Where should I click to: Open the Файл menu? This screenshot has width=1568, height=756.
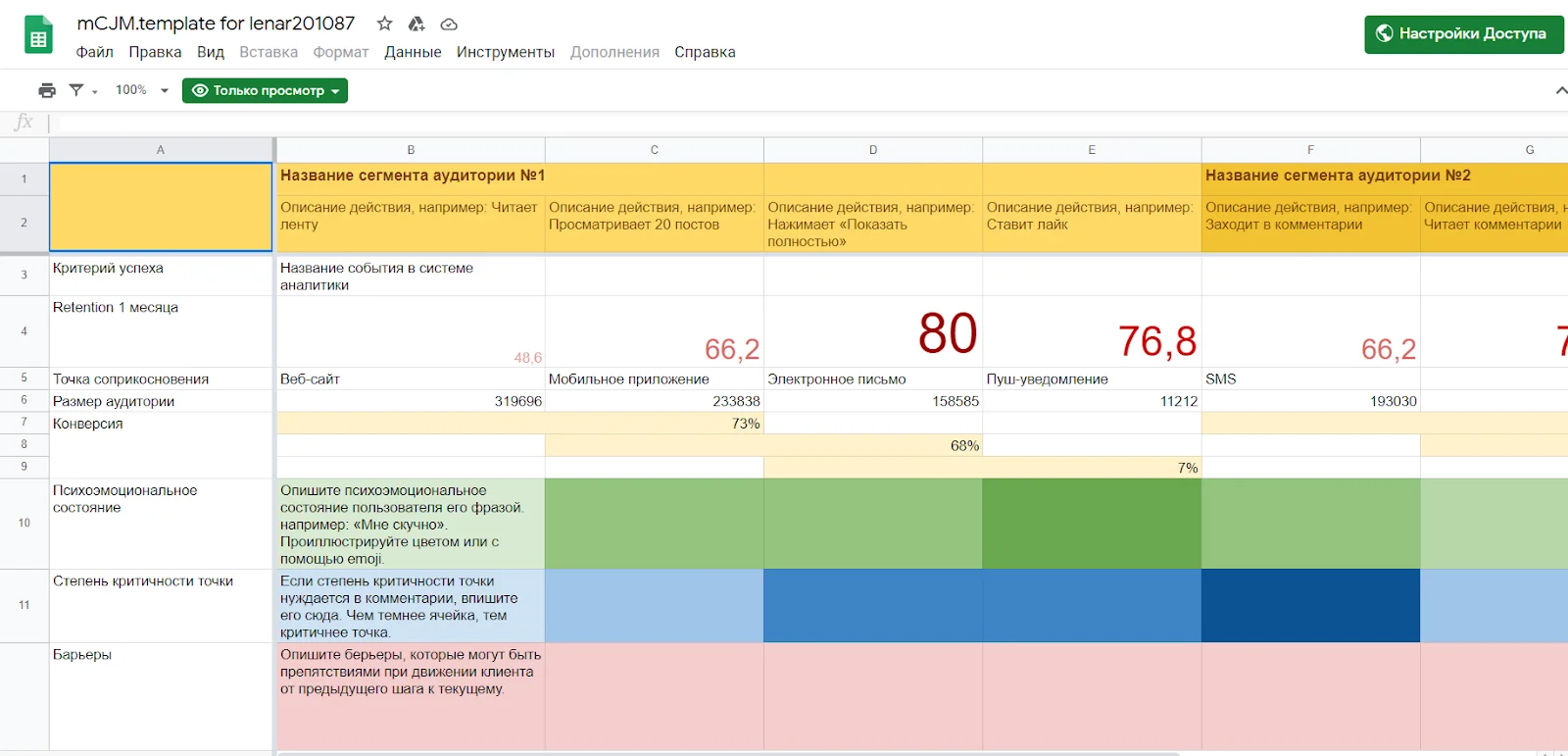[94, 52]
